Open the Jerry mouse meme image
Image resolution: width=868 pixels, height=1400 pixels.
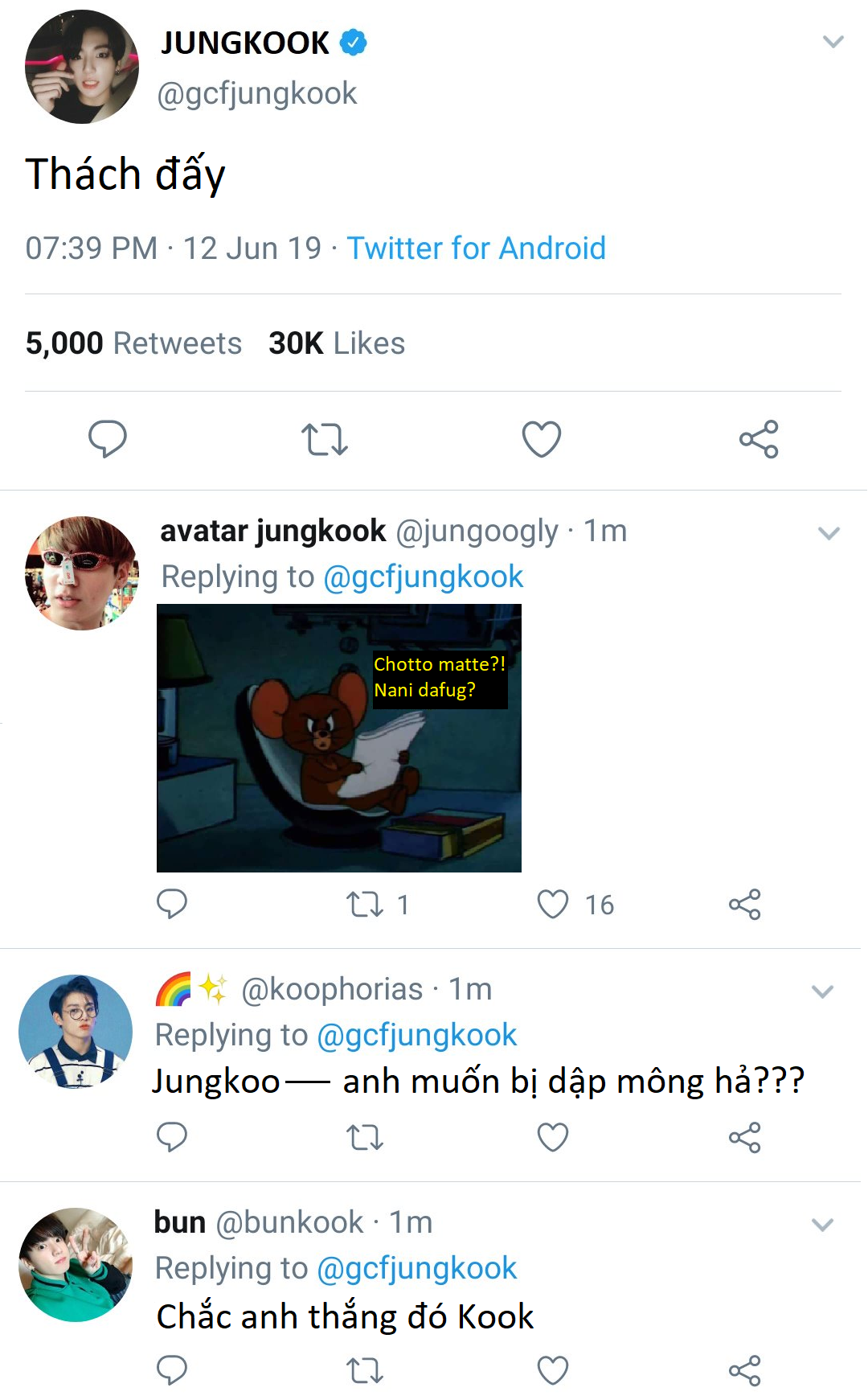coord(338,737)
